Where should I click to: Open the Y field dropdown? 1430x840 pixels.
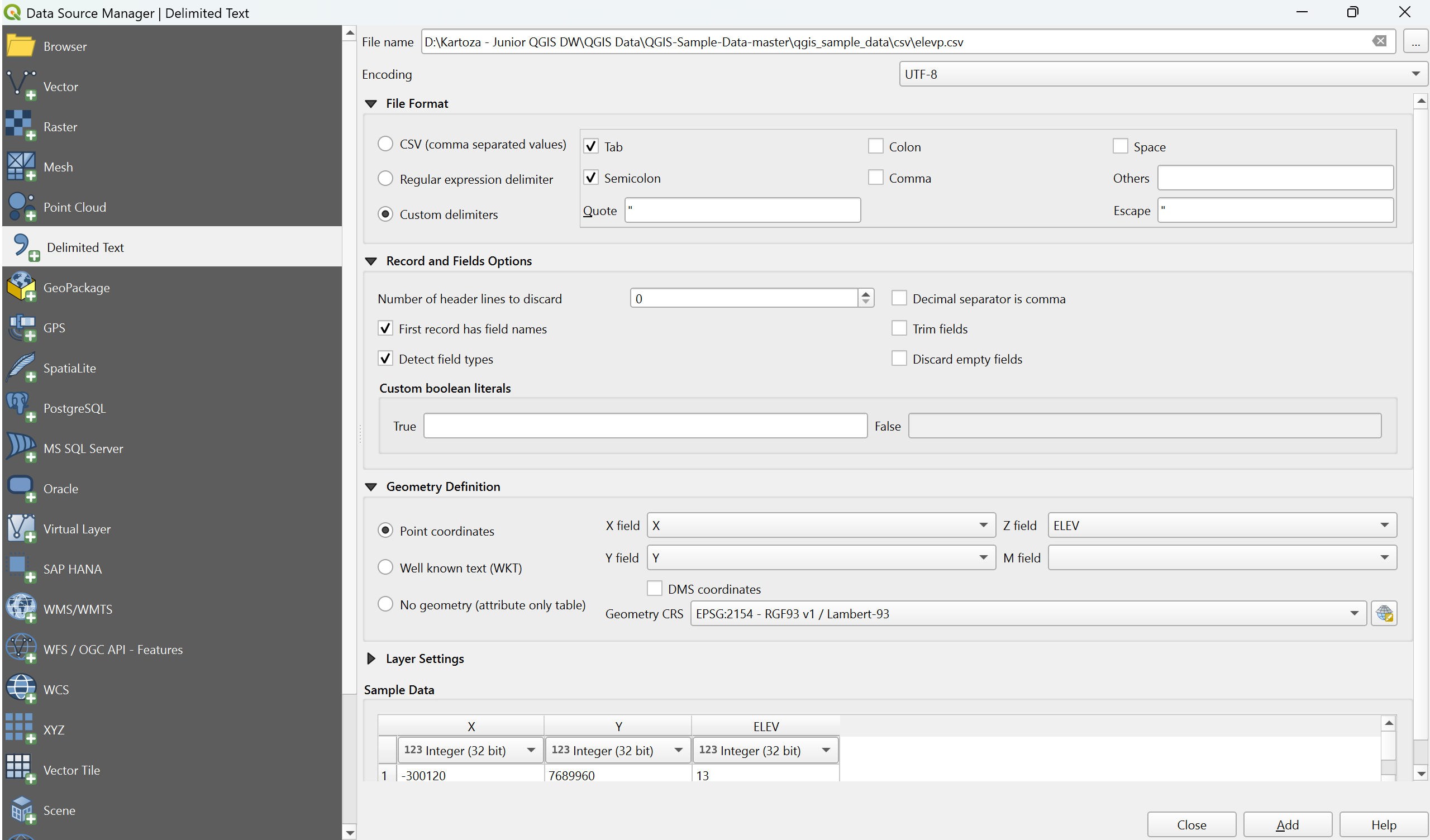click(x=821, y=558)
